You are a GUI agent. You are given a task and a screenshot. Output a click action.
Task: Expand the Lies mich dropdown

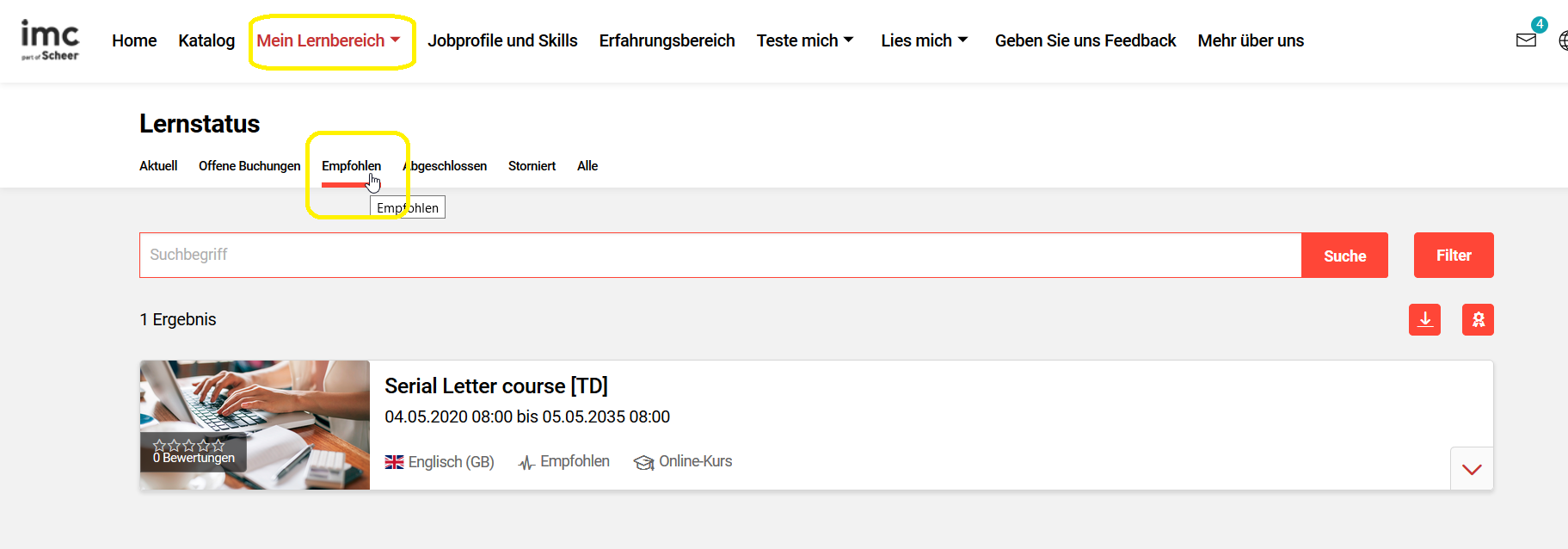pyautogui.click(x=924, y=40)
